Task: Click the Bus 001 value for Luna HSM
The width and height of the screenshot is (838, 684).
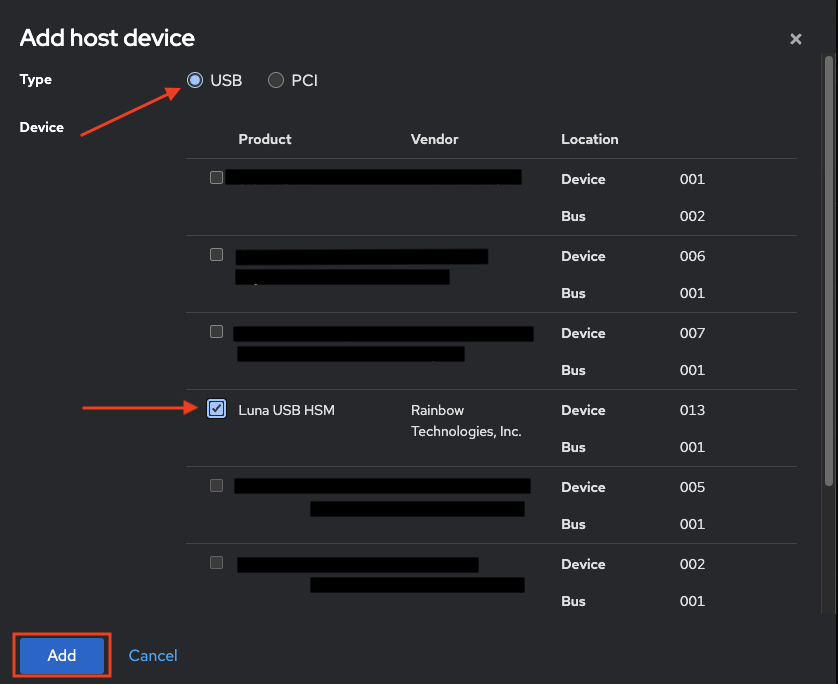Action: 692,447
